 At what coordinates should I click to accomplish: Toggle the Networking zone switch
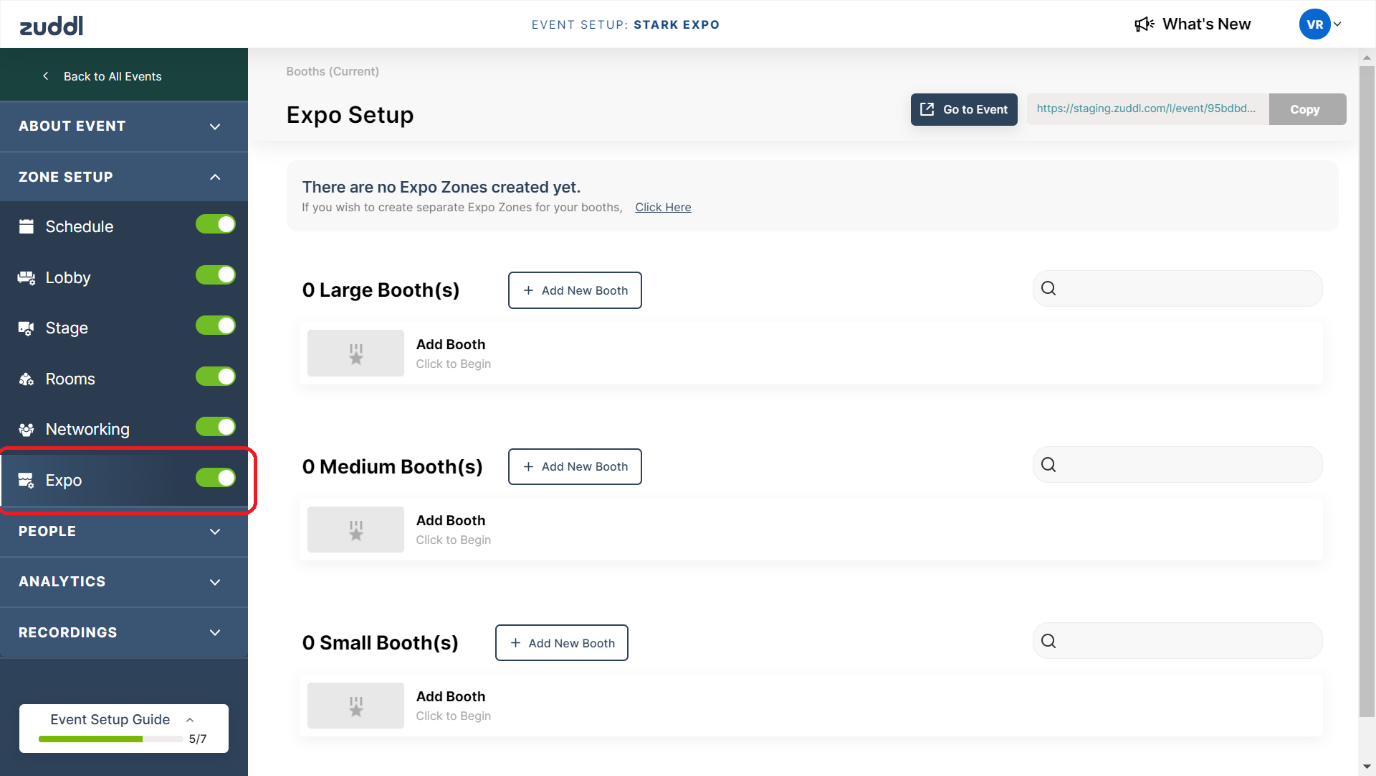pos(215,427)
